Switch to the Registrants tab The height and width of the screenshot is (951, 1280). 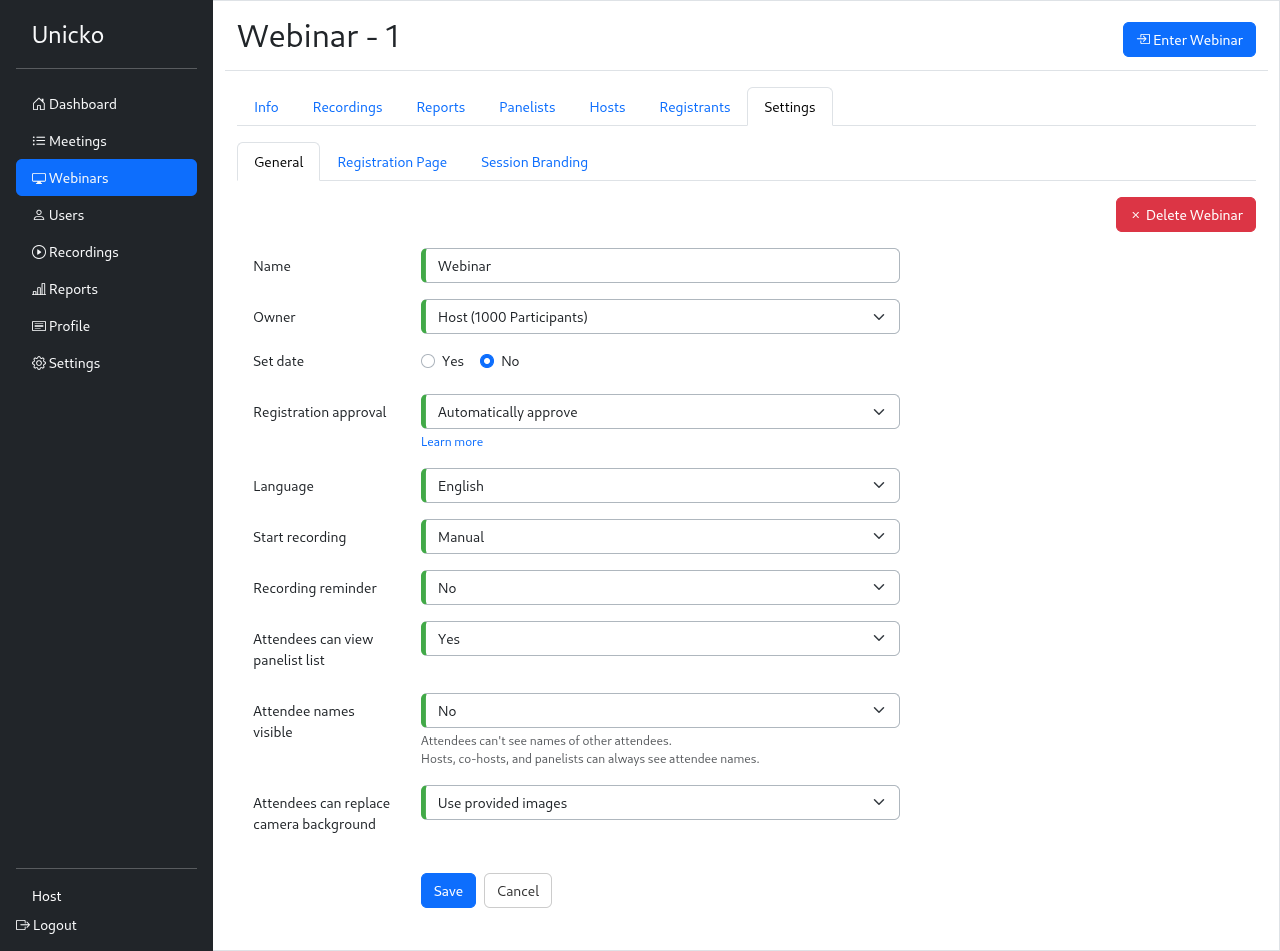click(695, 107)
